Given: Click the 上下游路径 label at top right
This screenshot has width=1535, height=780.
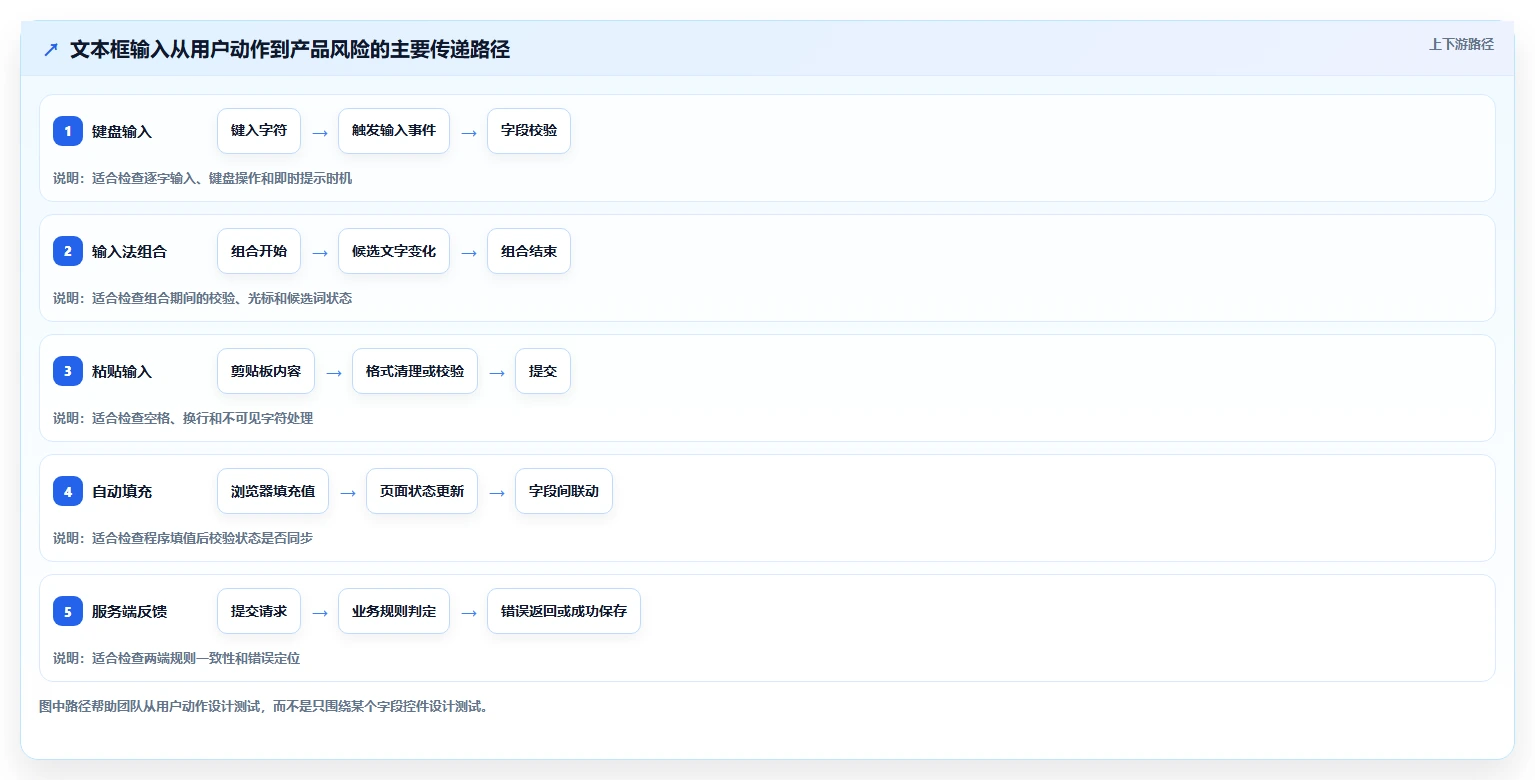Looking at the screenshot, I should [1461, 44].
